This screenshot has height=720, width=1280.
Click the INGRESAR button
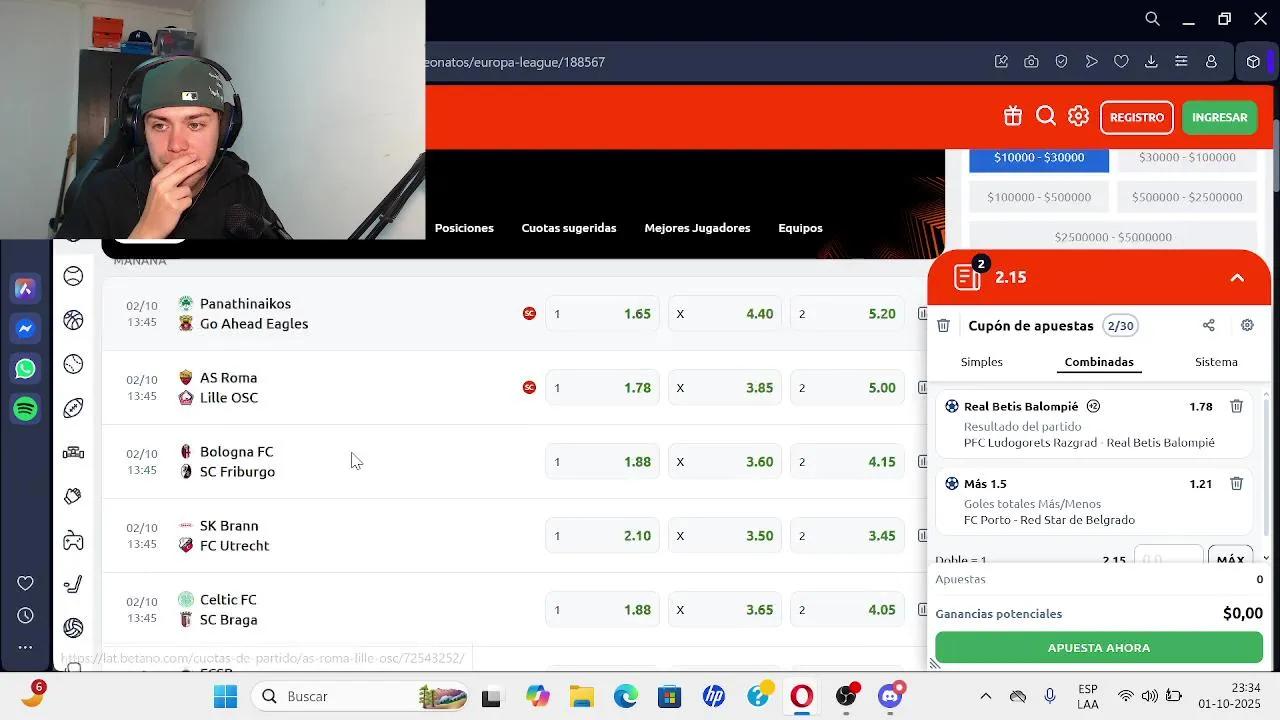(x=1219, y=117)
